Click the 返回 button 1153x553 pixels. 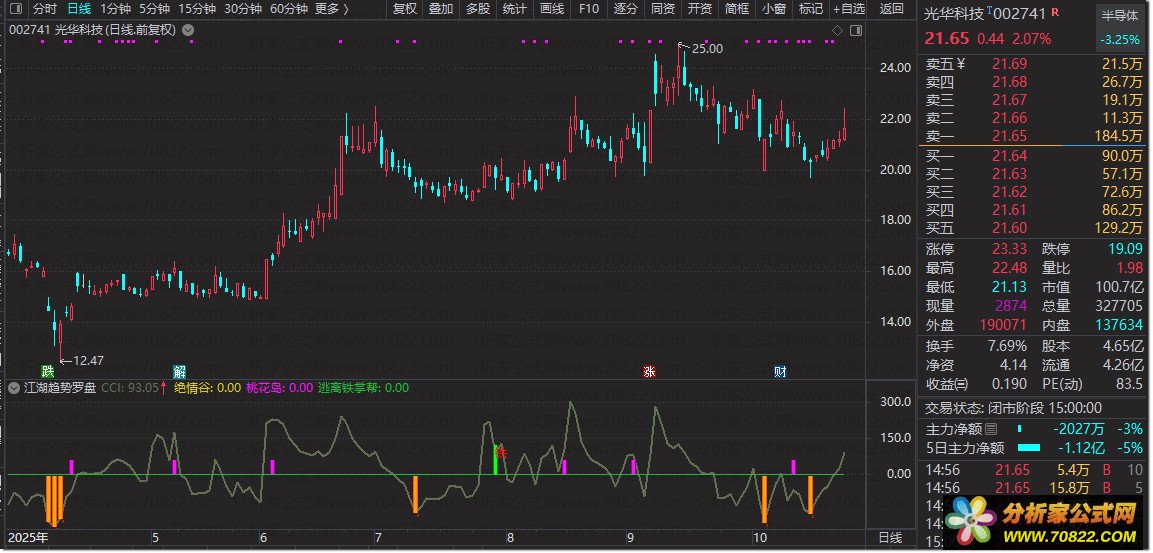[x=891, y=9]
